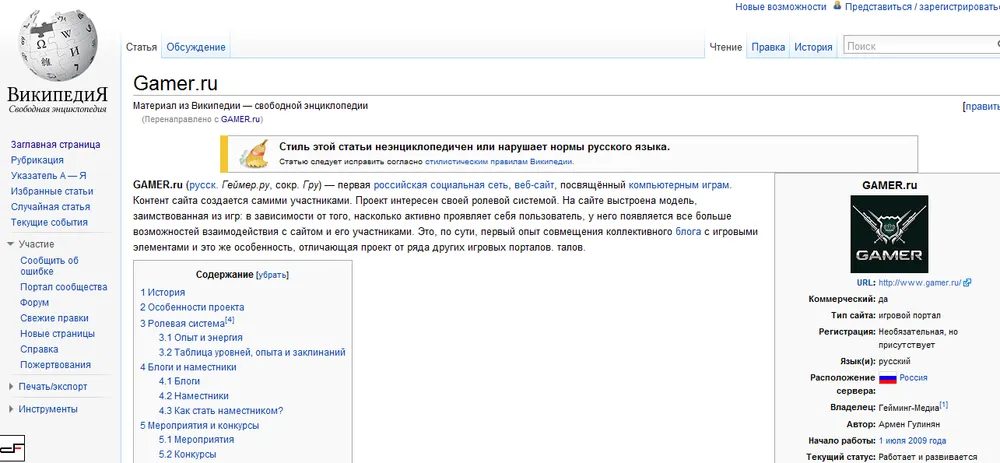Viewport: 1000px width, 463px height.
Task: Open Случайная статья random article link
Action: 50,207
